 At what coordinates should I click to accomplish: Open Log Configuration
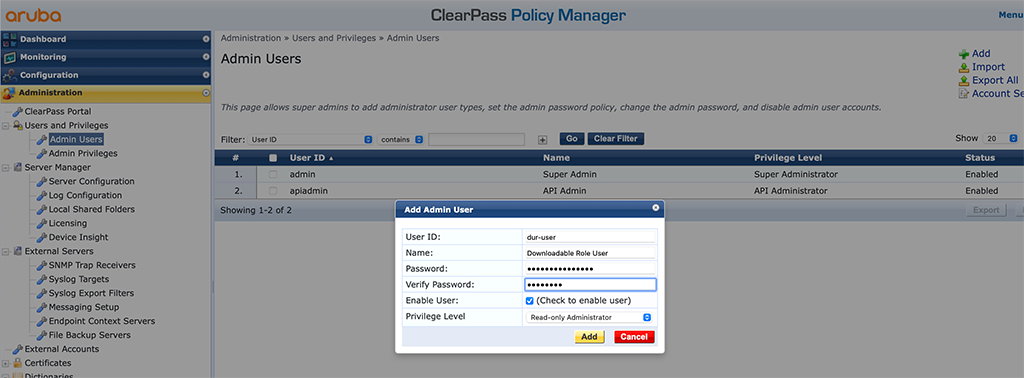pos(85,195)
